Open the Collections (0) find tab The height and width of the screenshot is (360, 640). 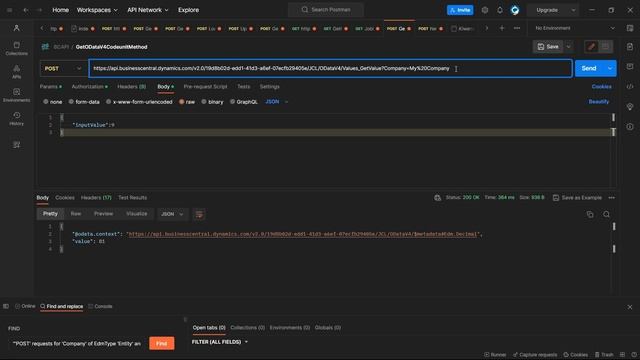[x=247, y=327]
